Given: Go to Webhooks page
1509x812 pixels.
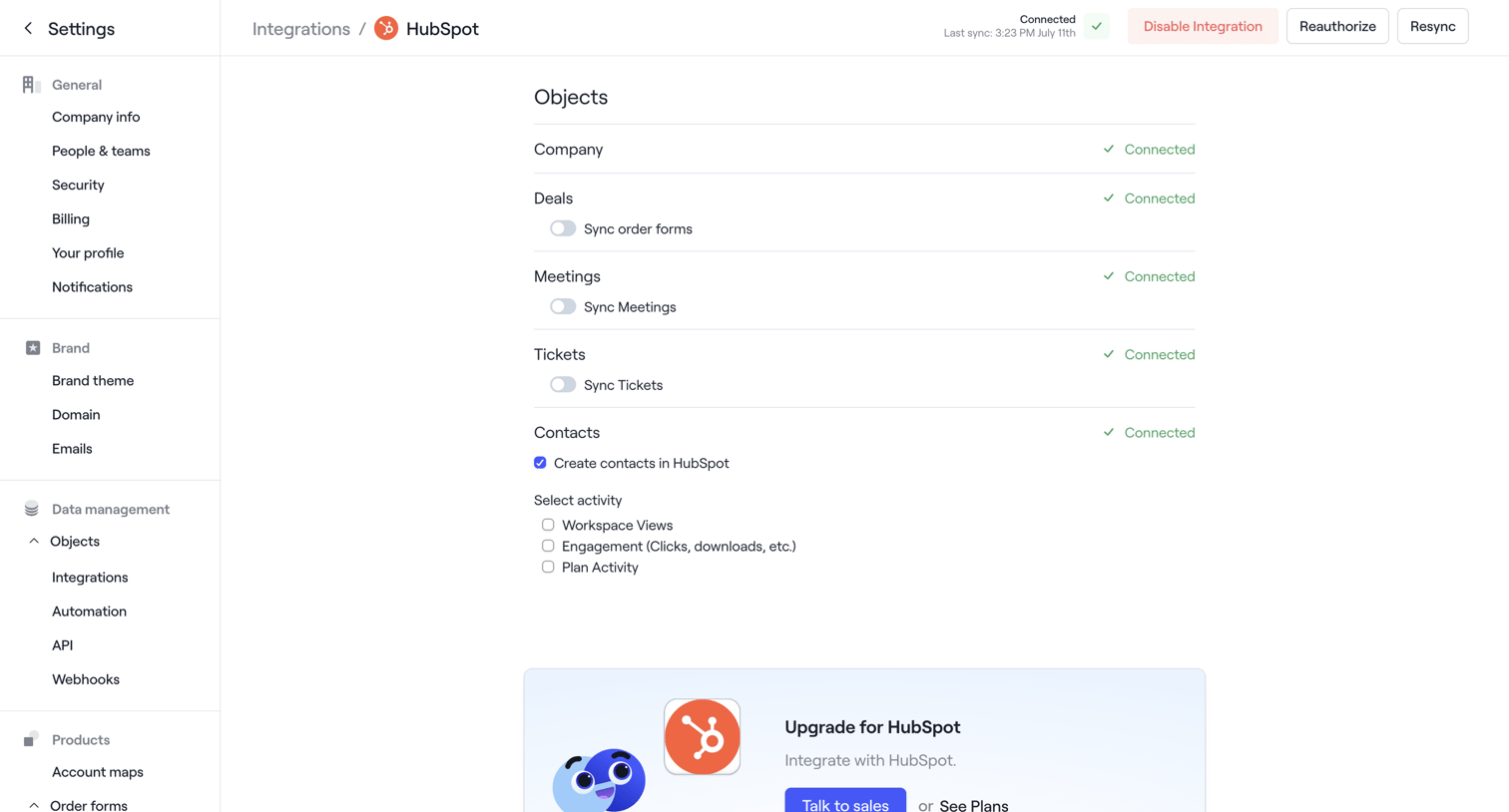Looking at the screenshot, I should [x=86, y=678].
